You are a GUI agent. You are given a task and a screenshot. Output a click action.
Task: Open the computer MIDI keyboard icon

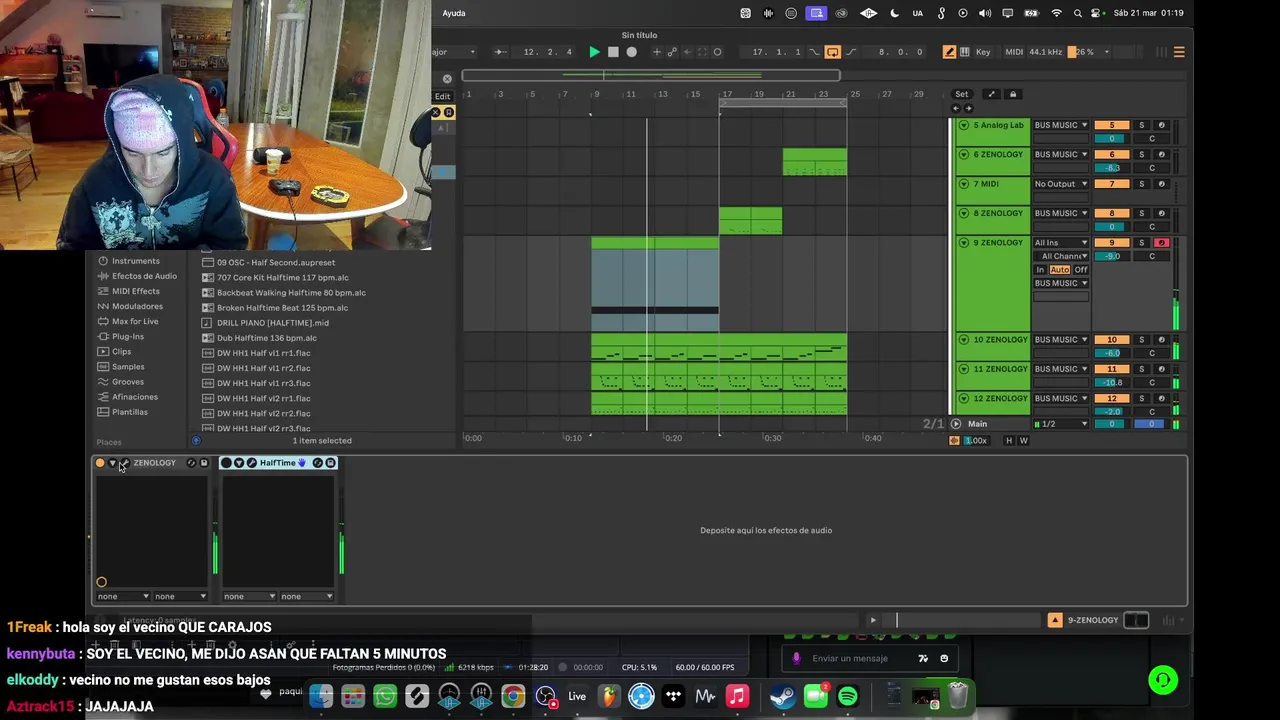(964, 52)
